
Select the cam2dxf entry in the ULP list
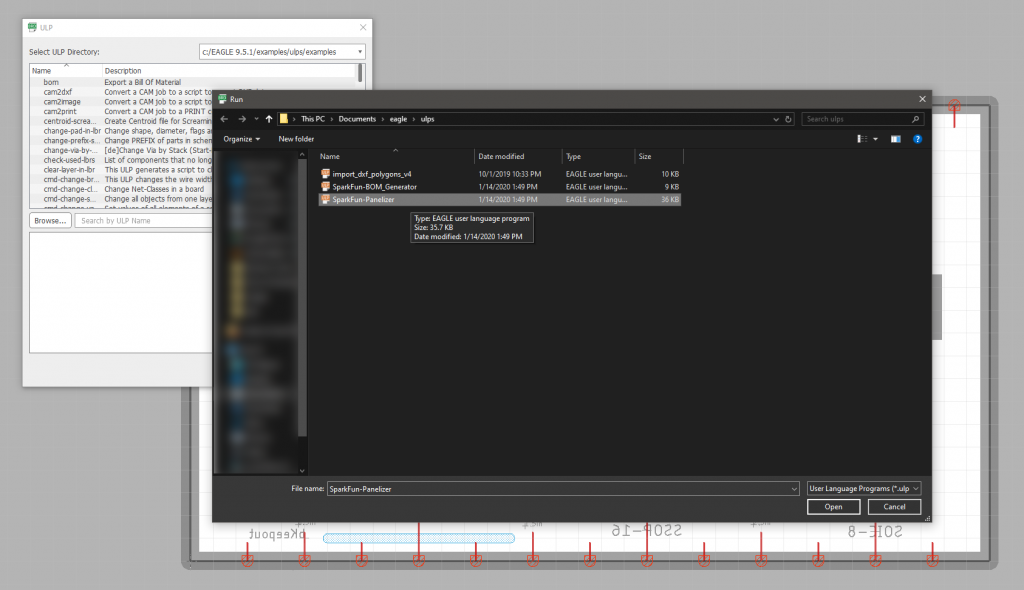point(58,91)
